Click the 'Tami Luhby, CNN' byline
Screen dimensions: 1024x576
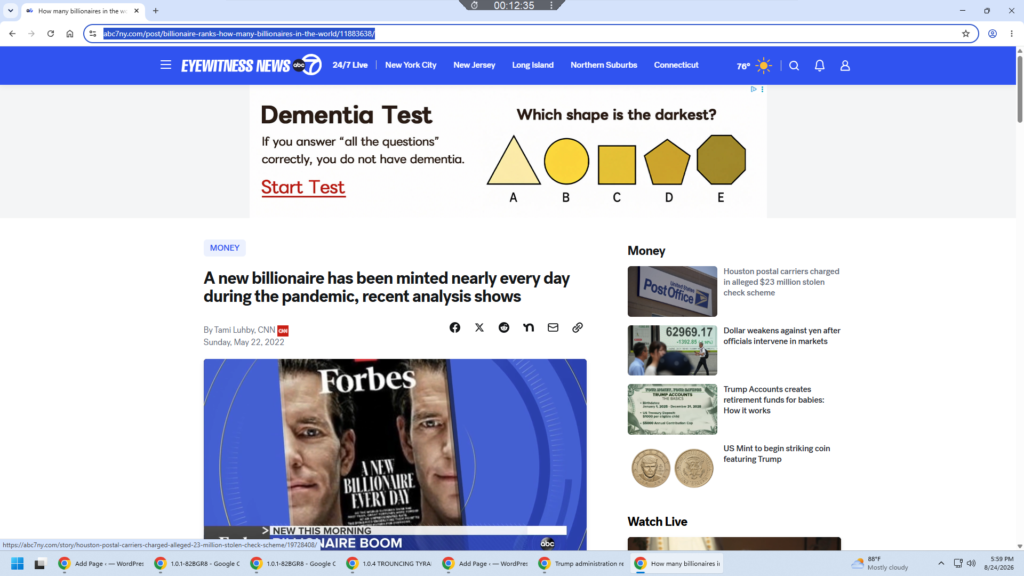point(244,330)
